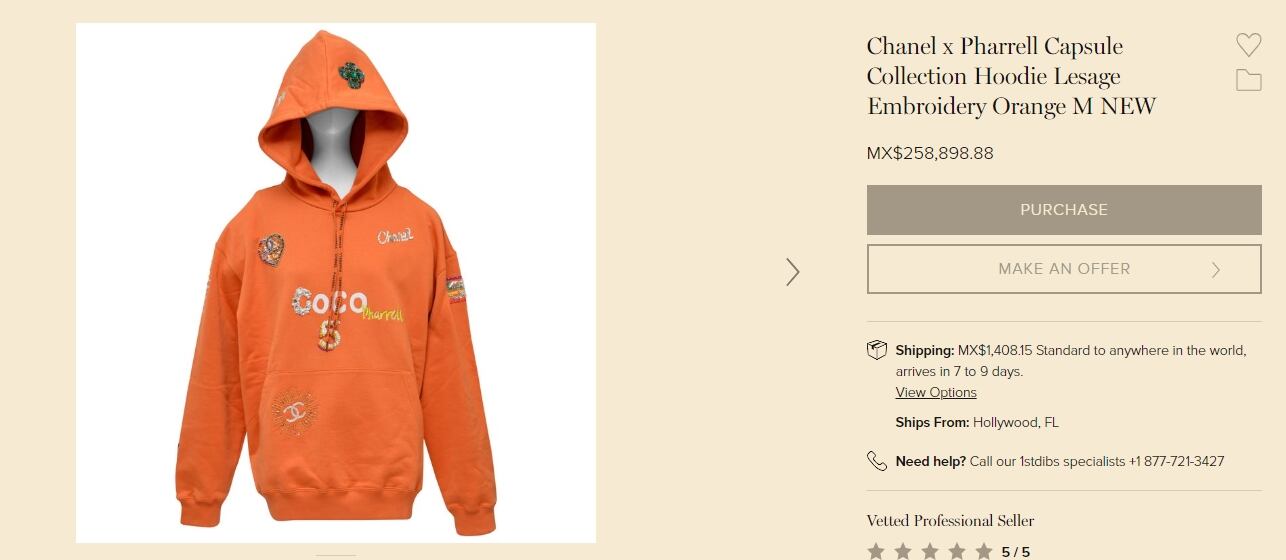Click the Ships From Hollywood, FL text
1286x560 pixels.
click(x=977, y=422)
